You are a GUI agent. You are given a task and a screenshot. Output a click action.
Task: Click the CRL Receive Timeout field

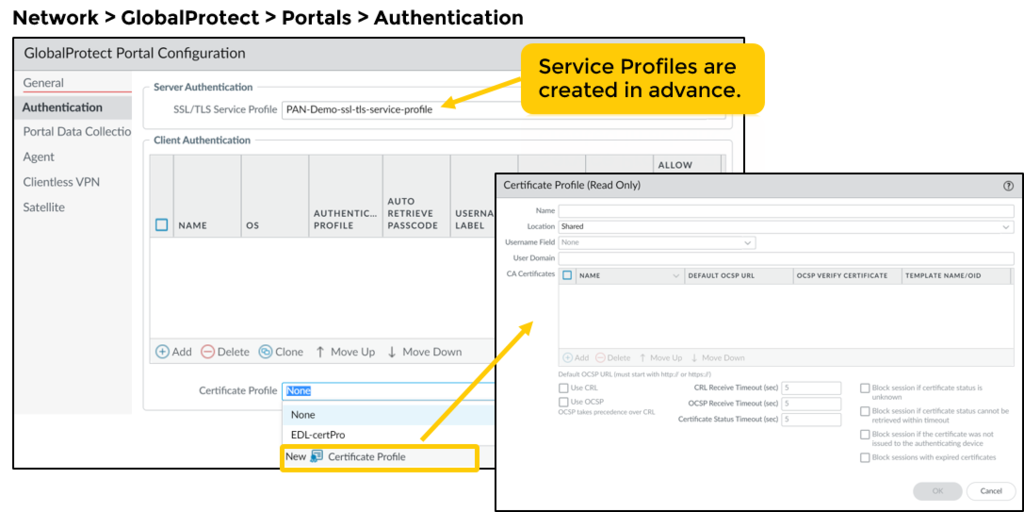point(810,388)
